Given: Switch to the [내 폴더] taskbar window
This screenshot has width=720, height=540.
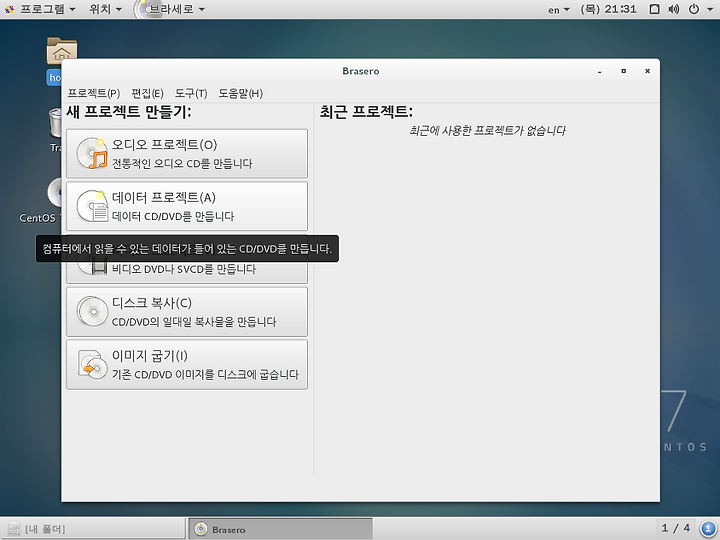Looking at the screenshot, I should tap(93, 529).
